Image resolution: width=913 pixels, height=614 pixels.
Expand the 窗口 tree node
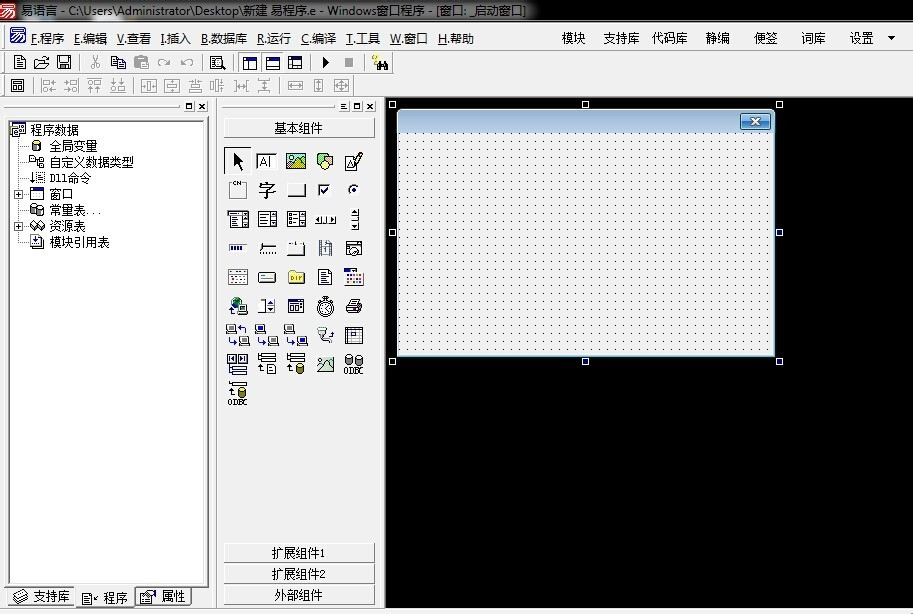click(x=19, y=195)
